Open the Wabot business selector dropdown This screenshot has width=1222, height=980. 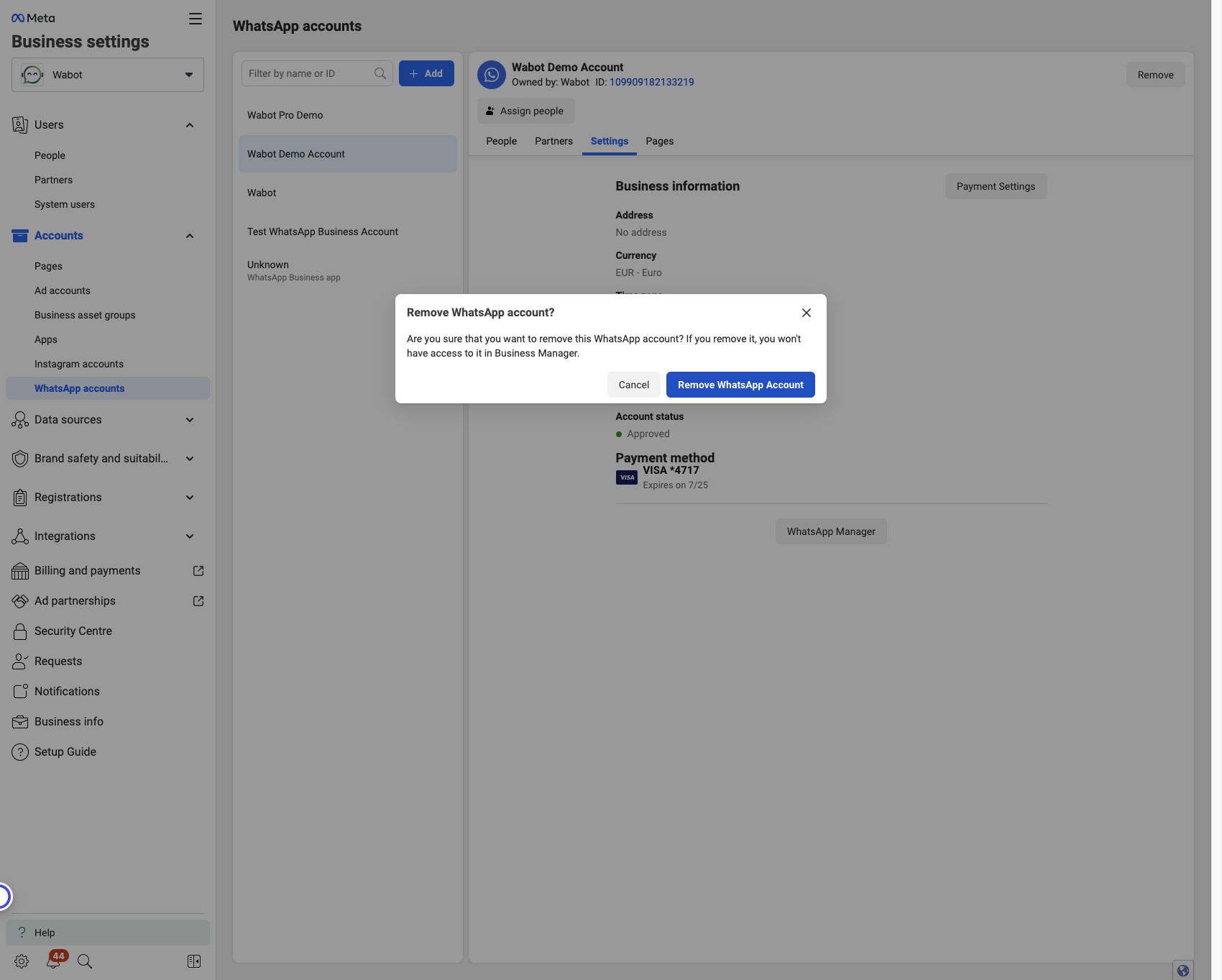(108, 75)
